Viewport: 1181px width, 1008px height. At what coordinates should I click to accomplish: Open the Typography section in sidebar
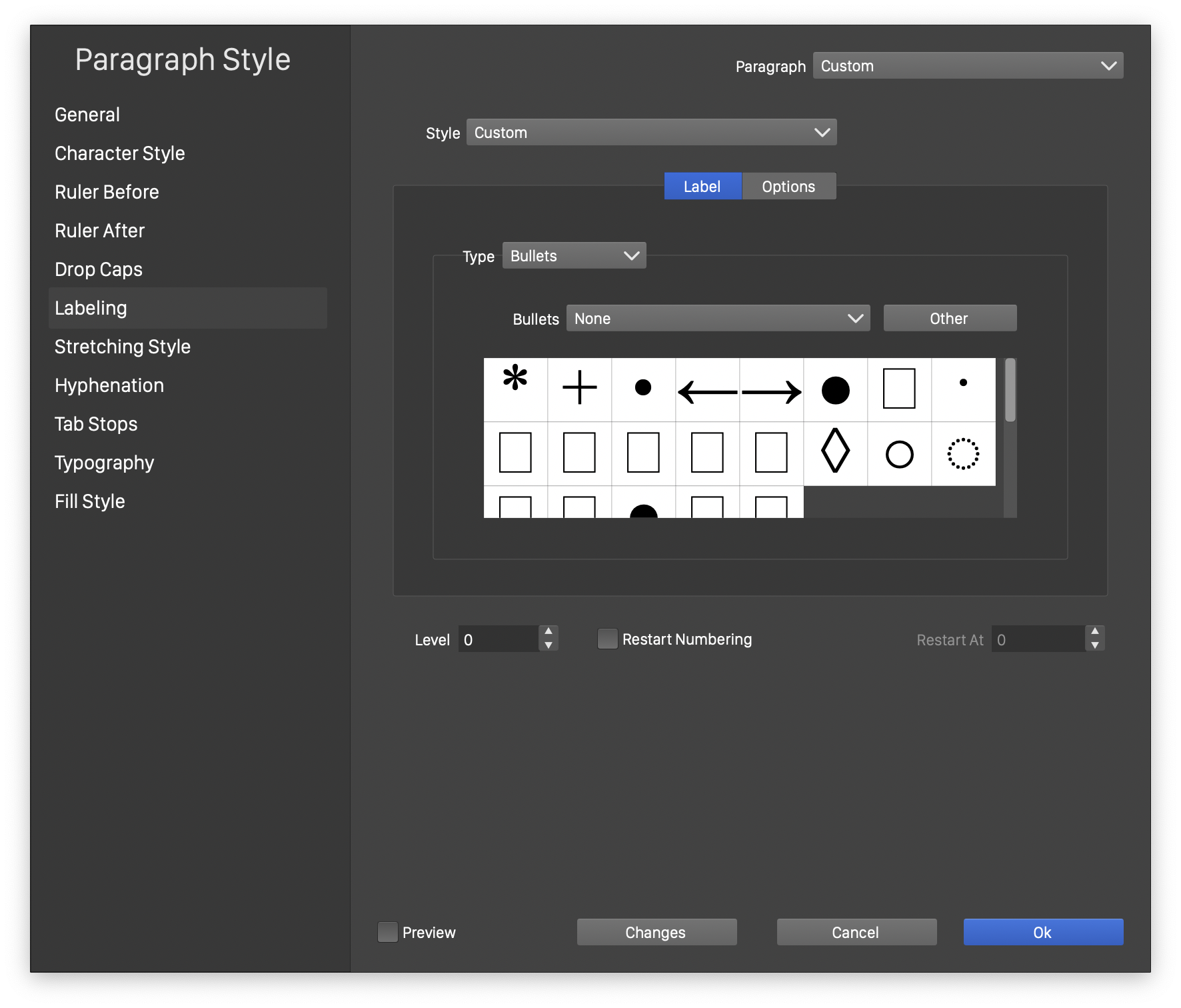click(x=105, y=463)
